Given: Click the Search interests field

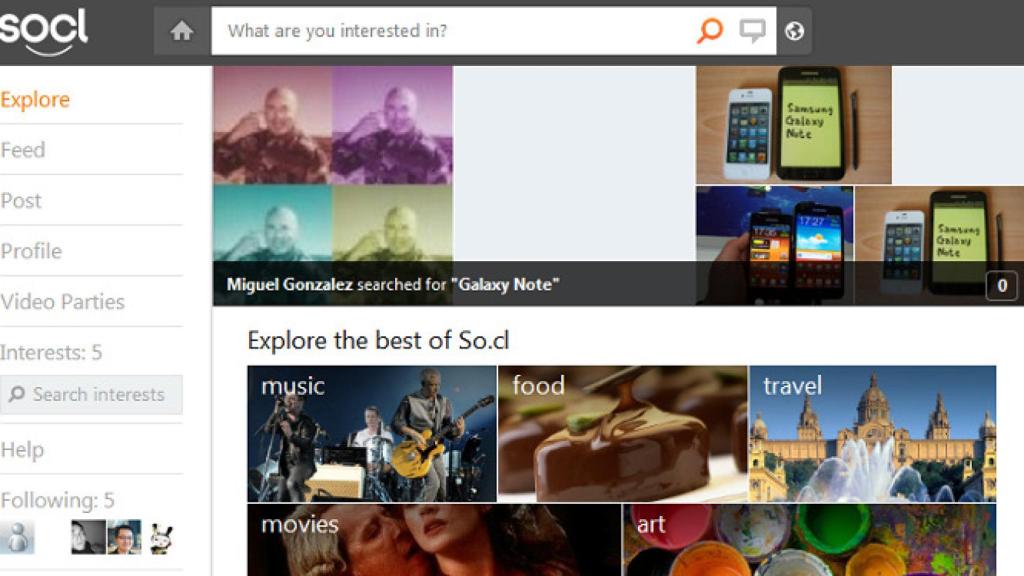Looking at the screenshot, I should 91,394.
